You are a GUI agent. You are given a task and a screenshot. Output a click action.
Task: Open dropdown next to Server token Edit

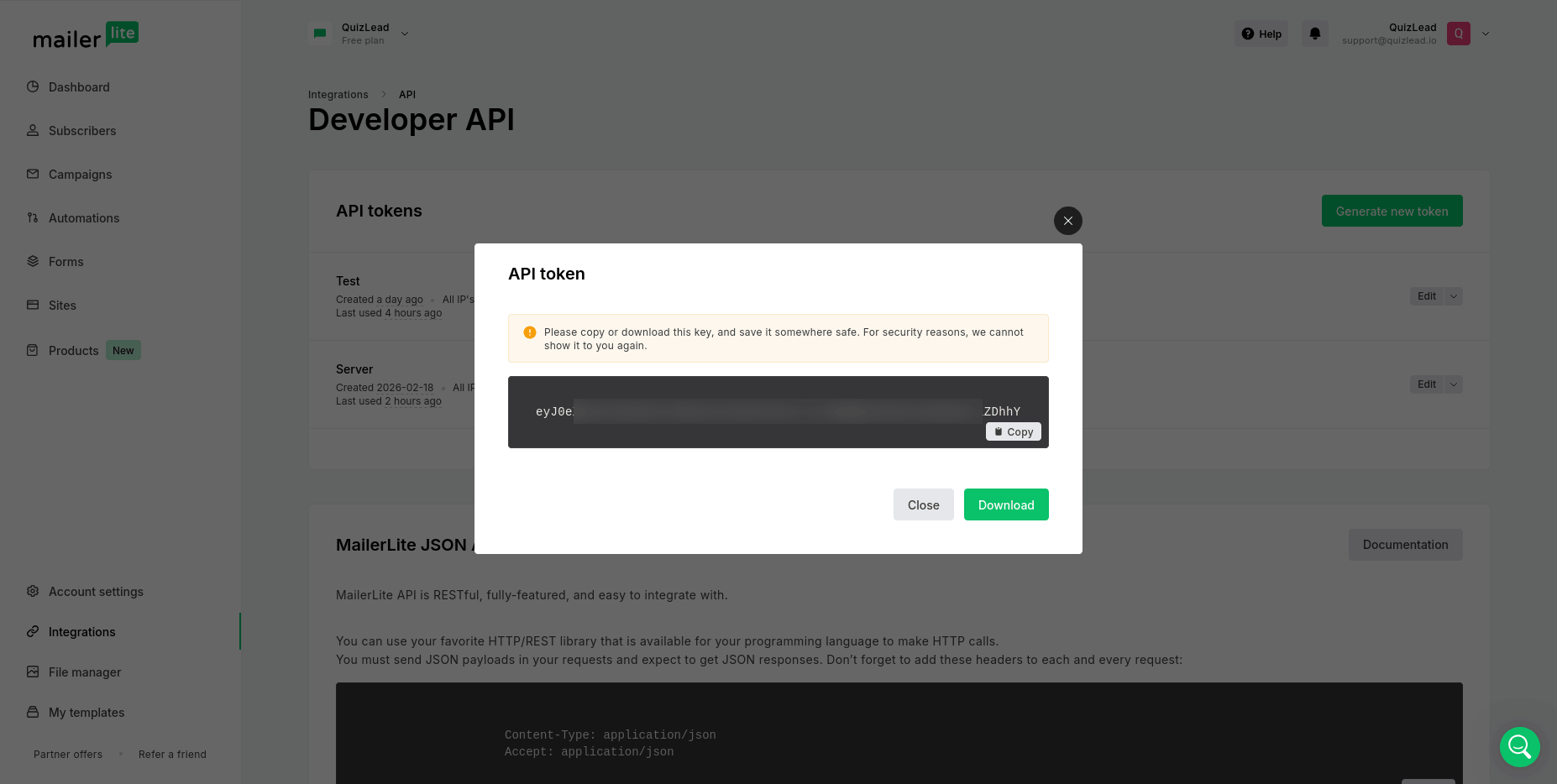tap(1453, 384)
